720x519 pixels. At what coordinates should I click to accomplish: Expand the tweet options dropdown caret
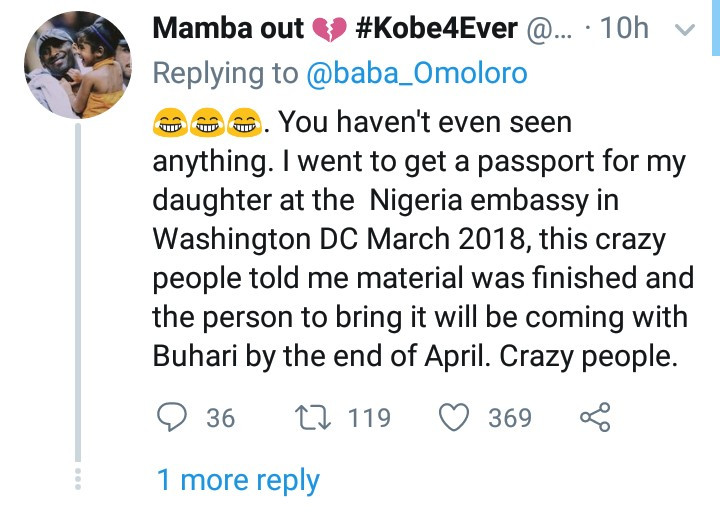685,30
